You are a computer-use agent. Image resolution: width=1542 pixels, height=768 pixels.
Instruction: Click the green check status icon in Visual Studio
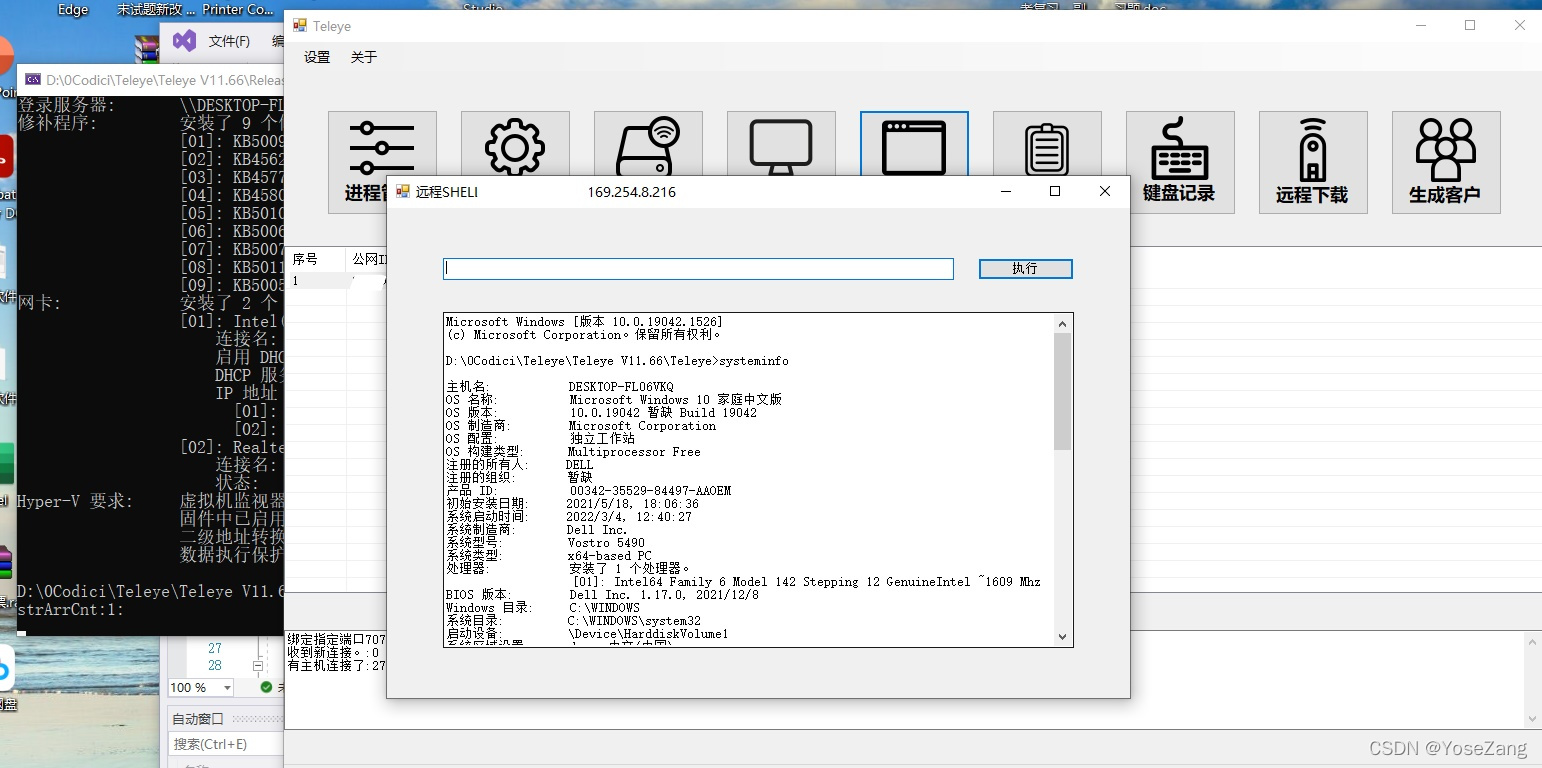266,687
